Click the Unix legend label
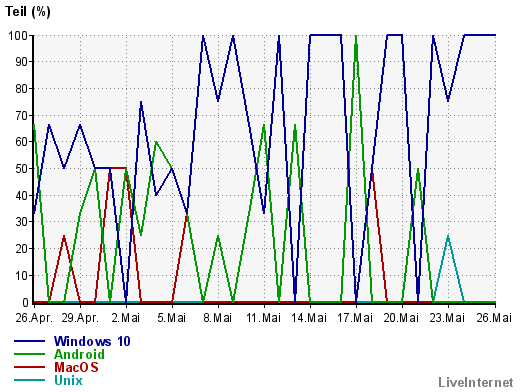520x392 pixels. [68, 380]
